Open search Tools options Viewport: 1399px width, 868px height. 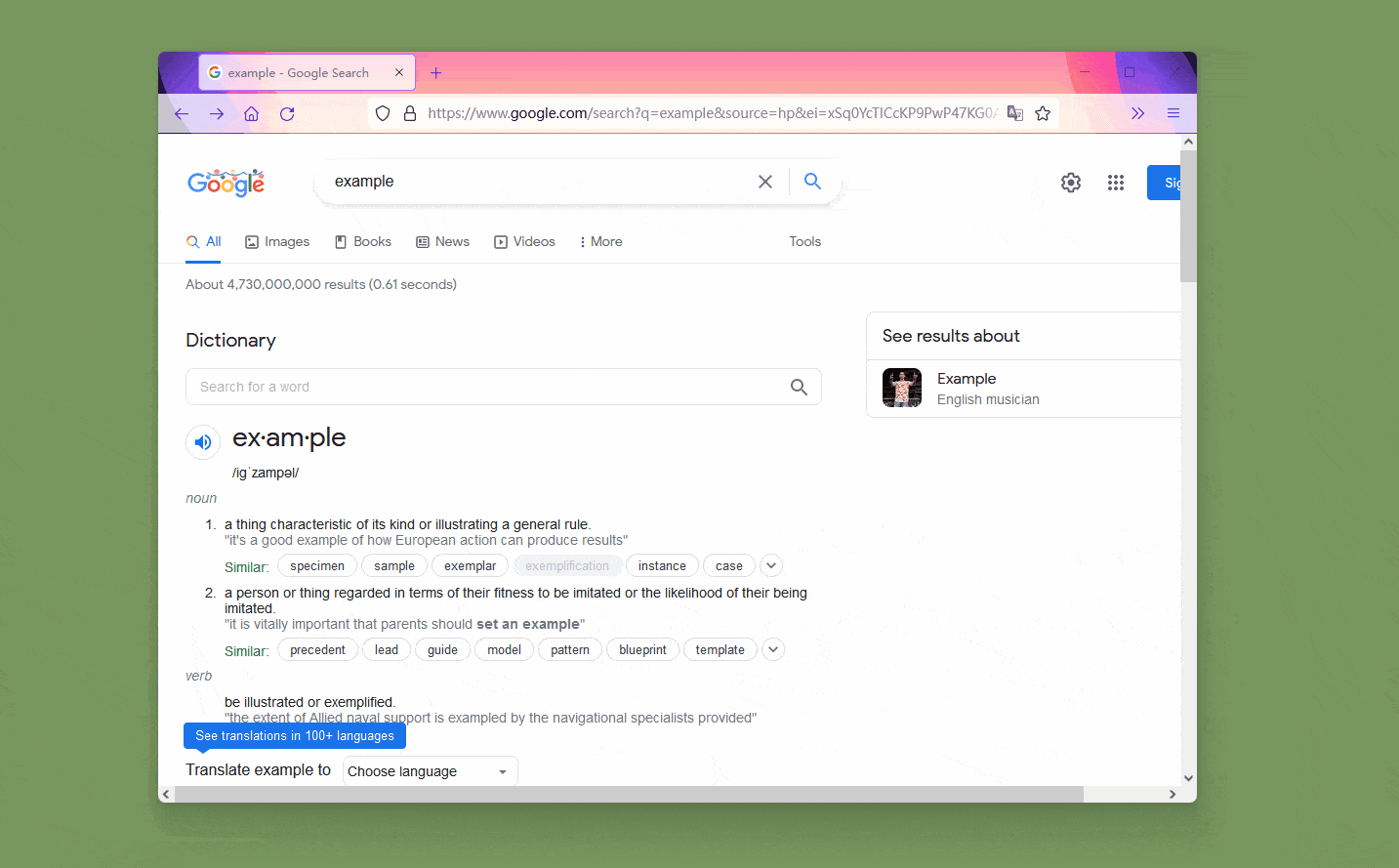[x=805, y=242]
